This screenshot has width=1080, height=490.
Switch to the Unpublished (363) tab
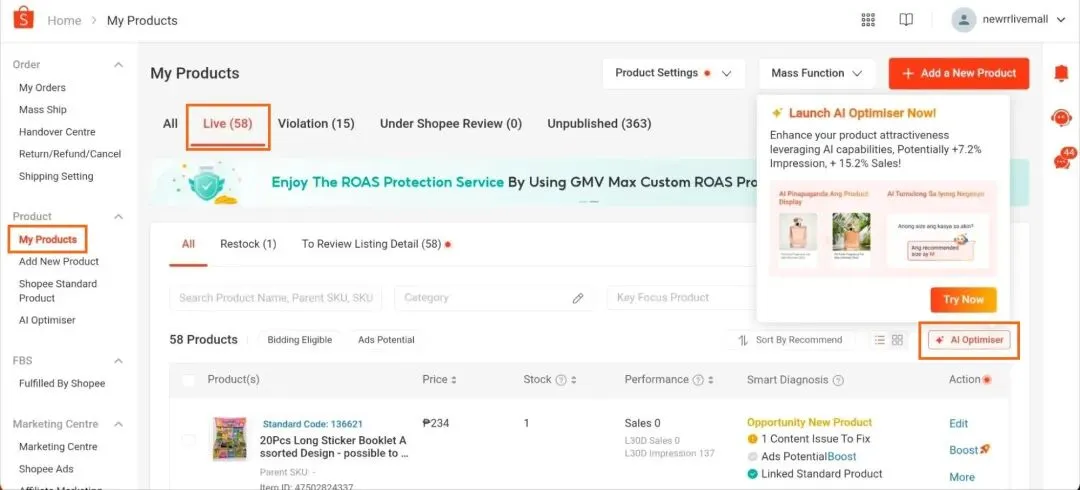[x=599, y=124]
